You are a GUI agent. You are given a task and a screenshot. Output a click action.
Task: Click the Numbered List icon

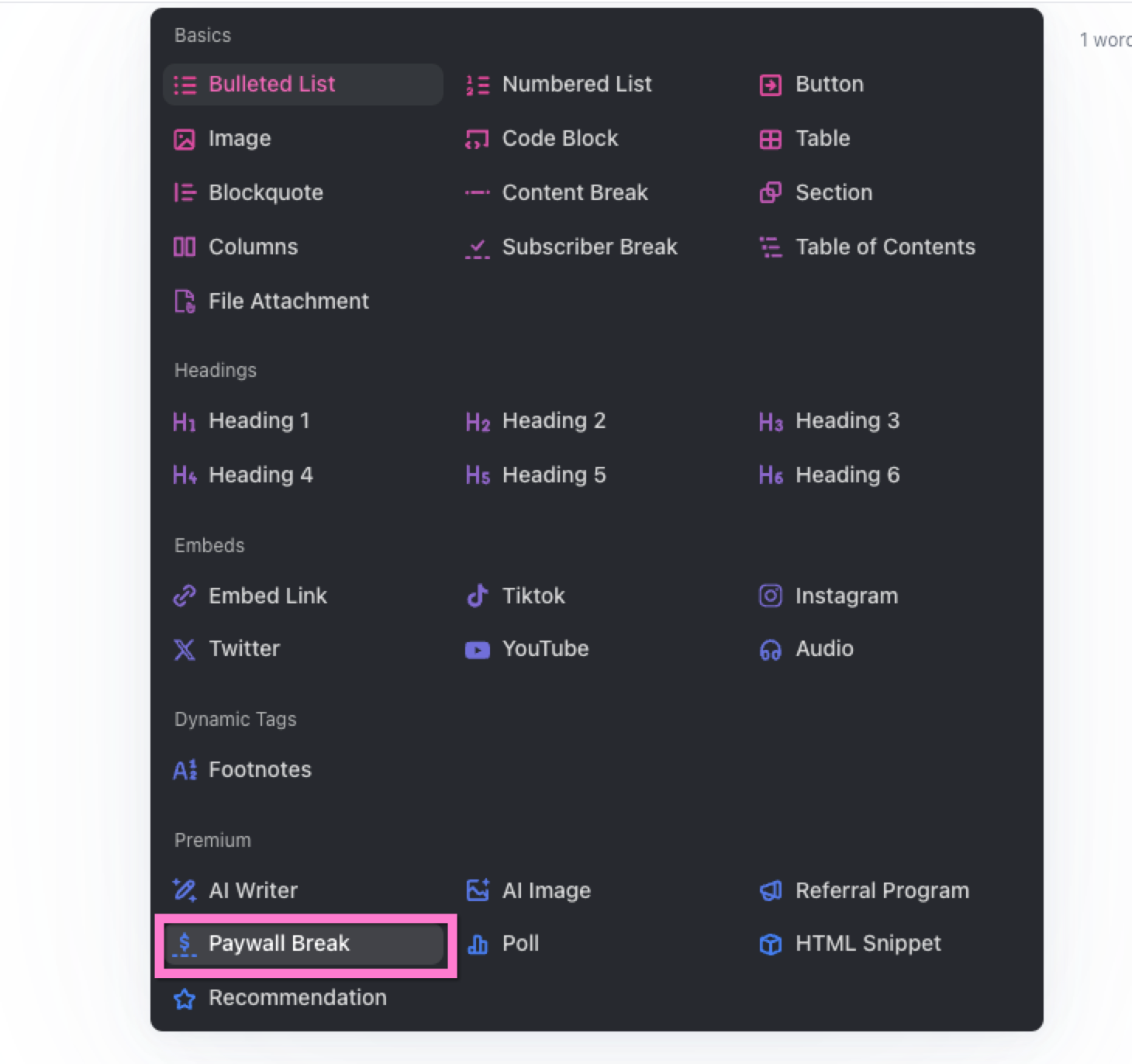tap(478, 85)
